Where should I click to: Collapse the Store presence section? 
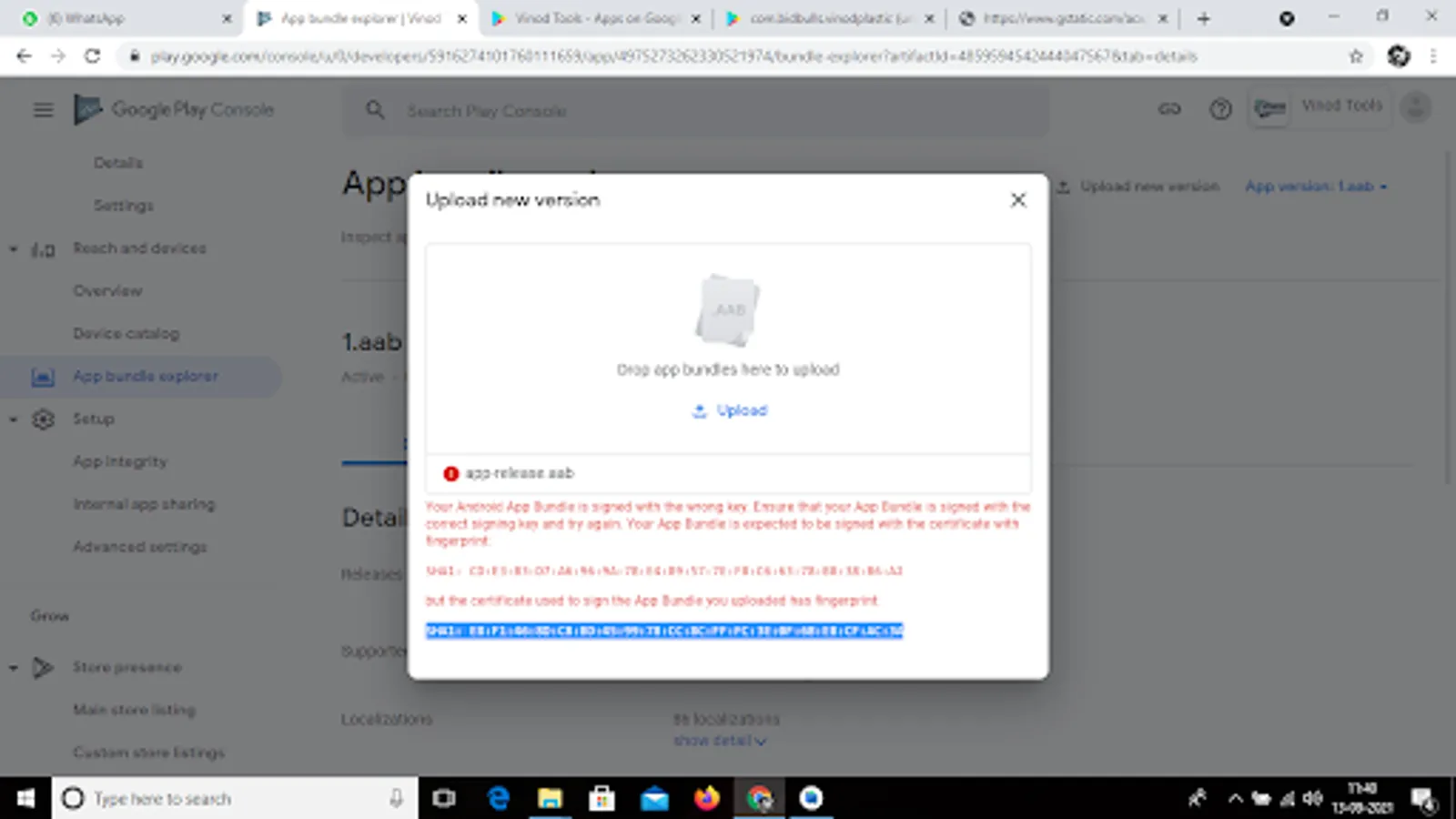(14, 667)
